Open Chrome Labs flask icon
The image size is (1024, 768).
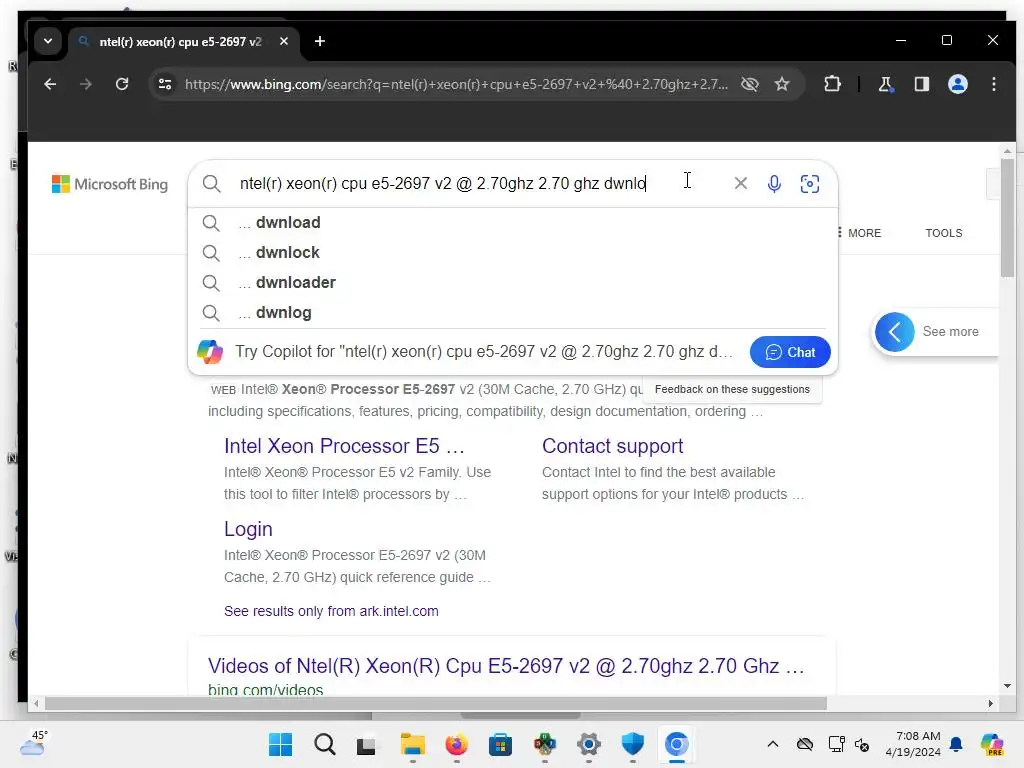point(886,84)
